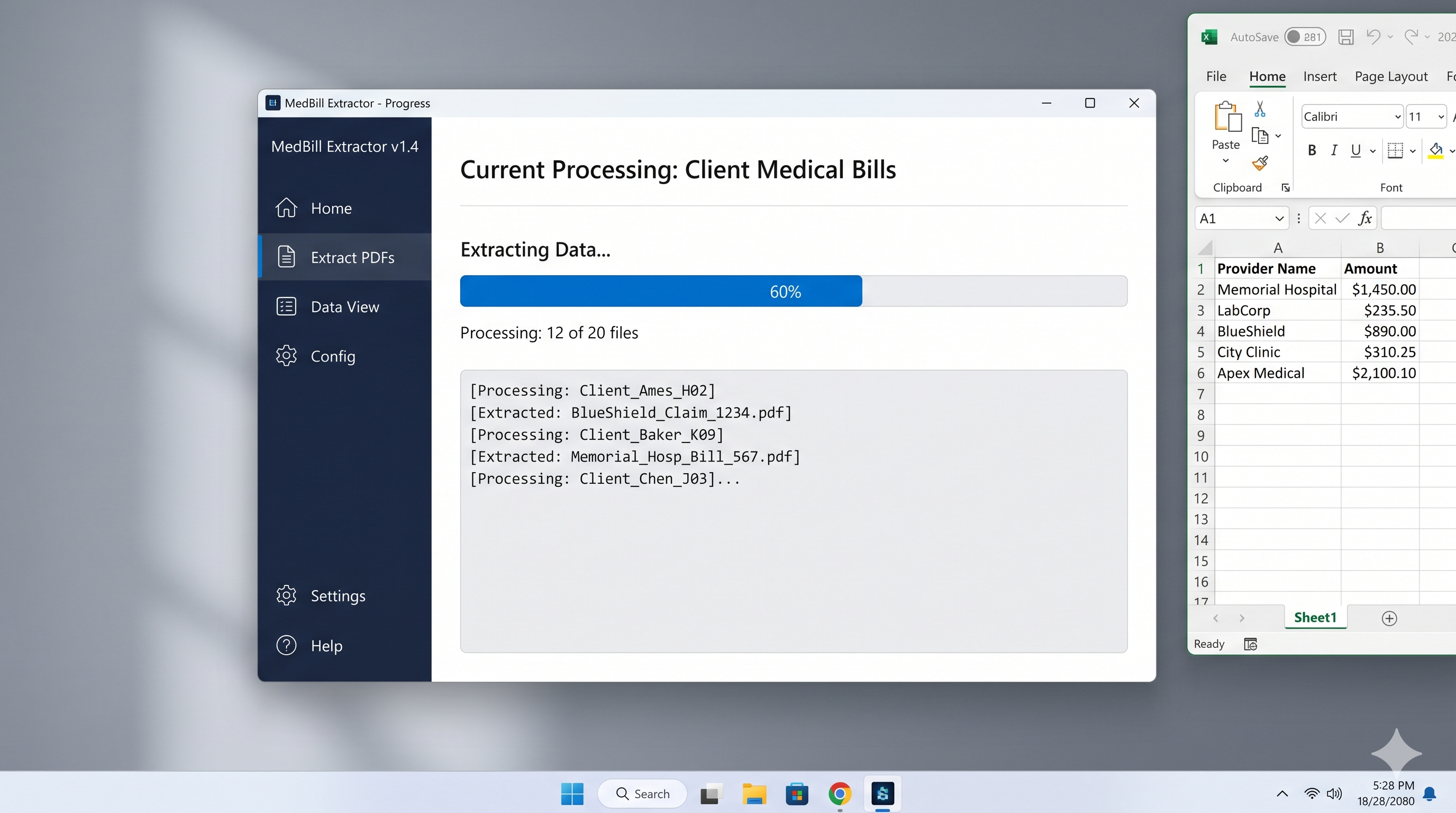Screen dimensions: 1456x813
Task: Expand the Copy options arrow
Action: 1278,136
